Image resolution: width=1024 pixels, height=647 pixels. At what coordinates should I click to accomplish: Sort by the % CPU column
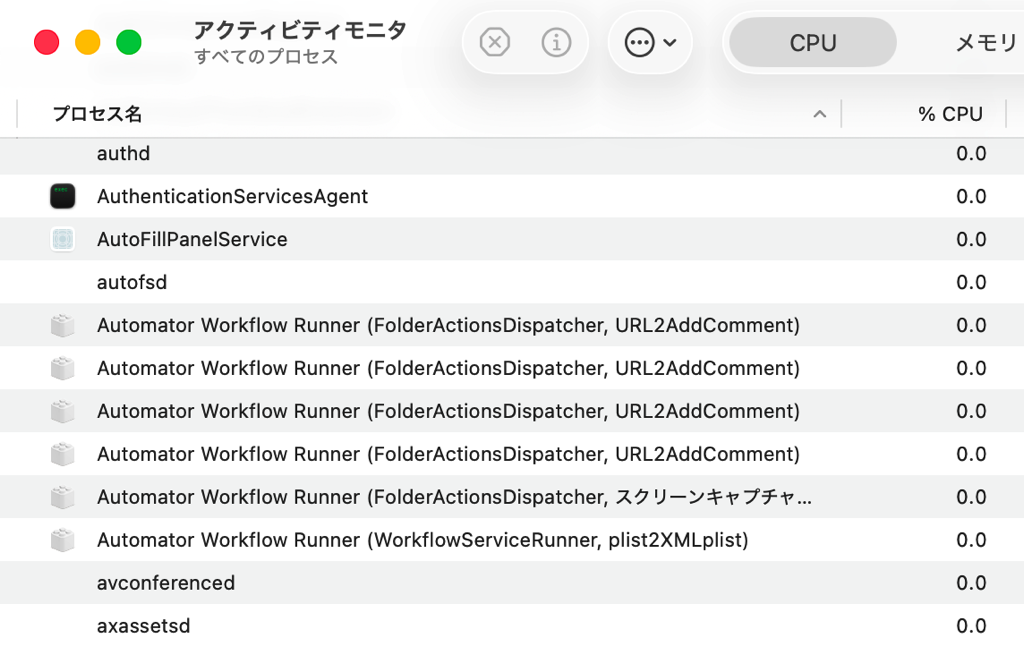pos(949,114)
